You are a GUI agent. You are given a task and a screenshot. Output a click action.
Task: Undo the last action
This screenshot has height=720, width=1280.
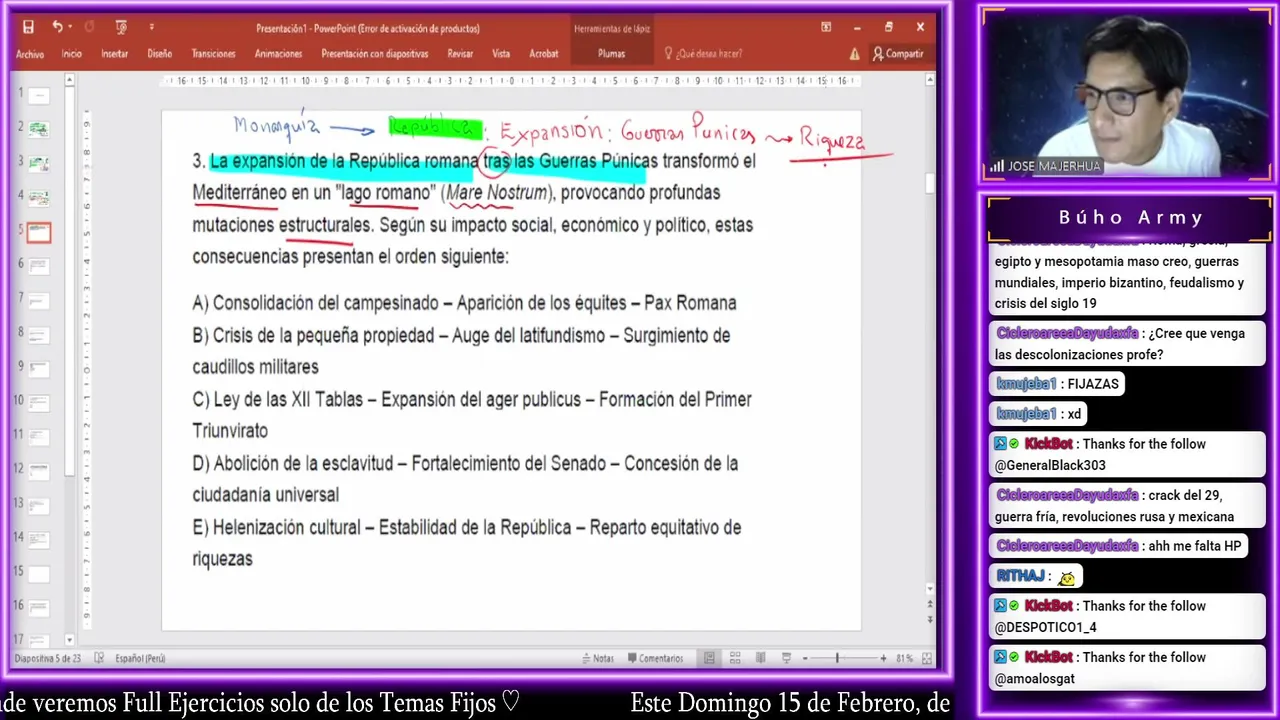click(57, 27)
